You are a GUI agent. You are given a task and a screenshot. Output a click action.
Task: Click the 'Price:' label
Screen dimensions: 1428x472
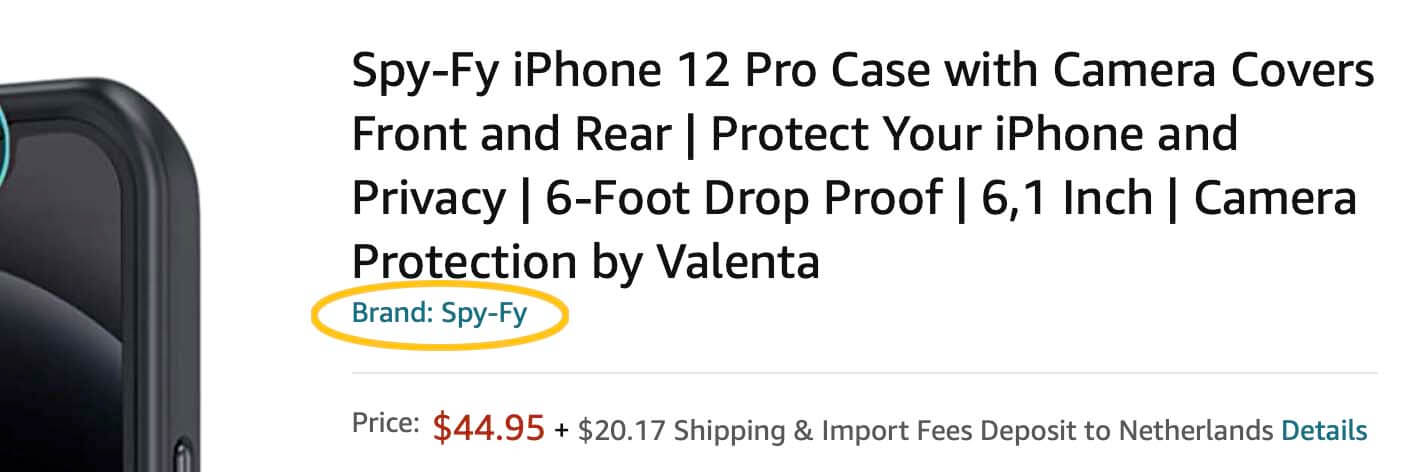pos(386,423)
